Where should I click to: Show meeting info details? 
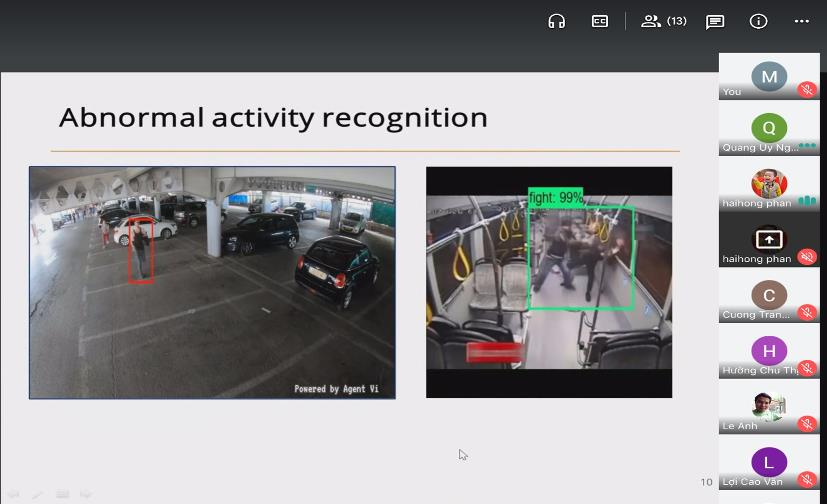point(758,21)
